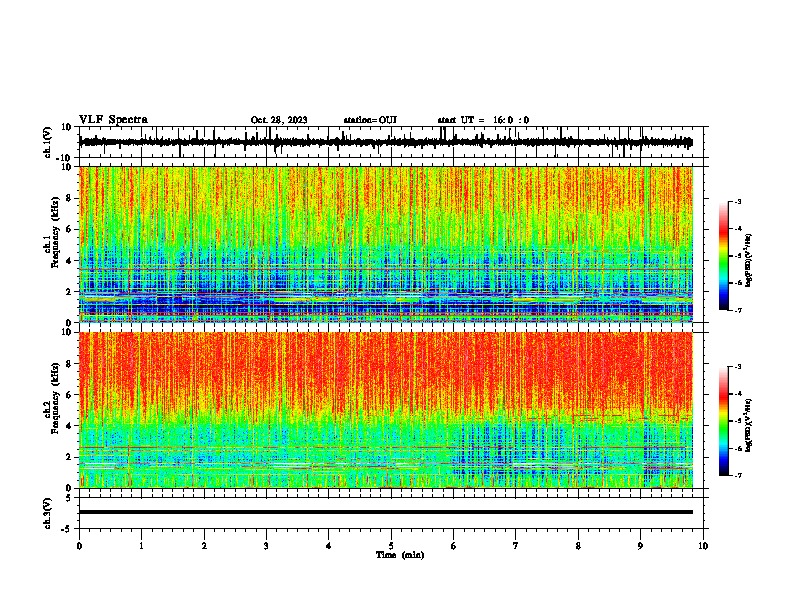Click the "start UT = 16:0 :0" text
Image resolution: width=792 pixels, height=612 pixels.
(x=483, y=120)
